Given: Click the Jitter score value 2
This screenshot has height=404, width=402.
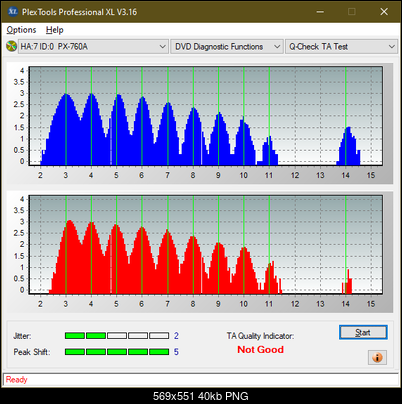Looking at the screenshot, I should (x=176, y=336).
